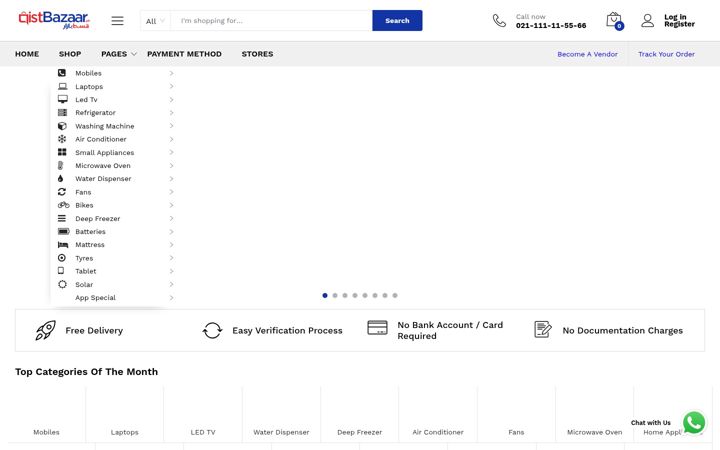The image size is (720, 450).
Task: Click the Batteries category icon
Action: click(63, 231)
